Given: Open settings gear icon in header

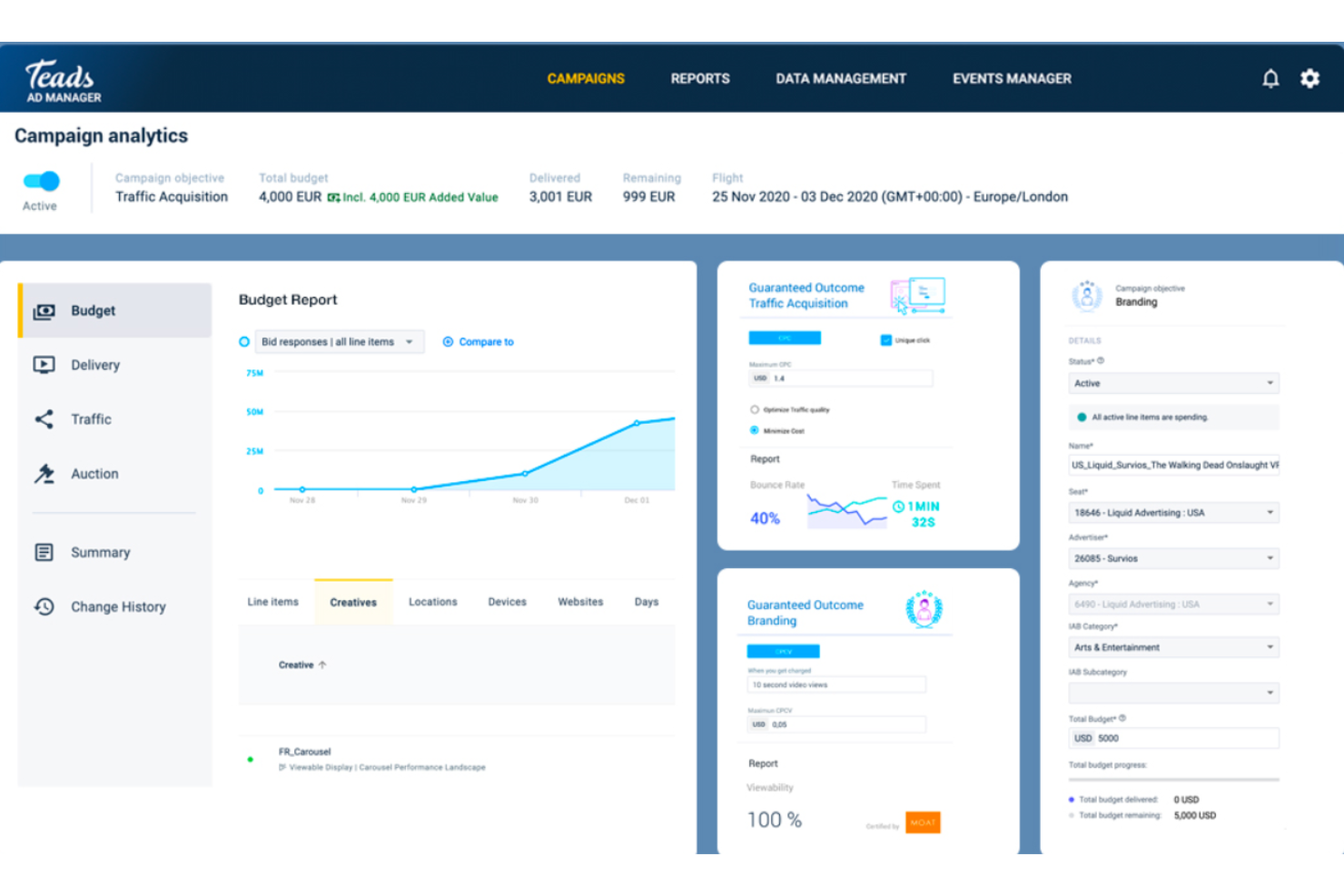Looking at the screenshot, I should [x=1309, y=79].
